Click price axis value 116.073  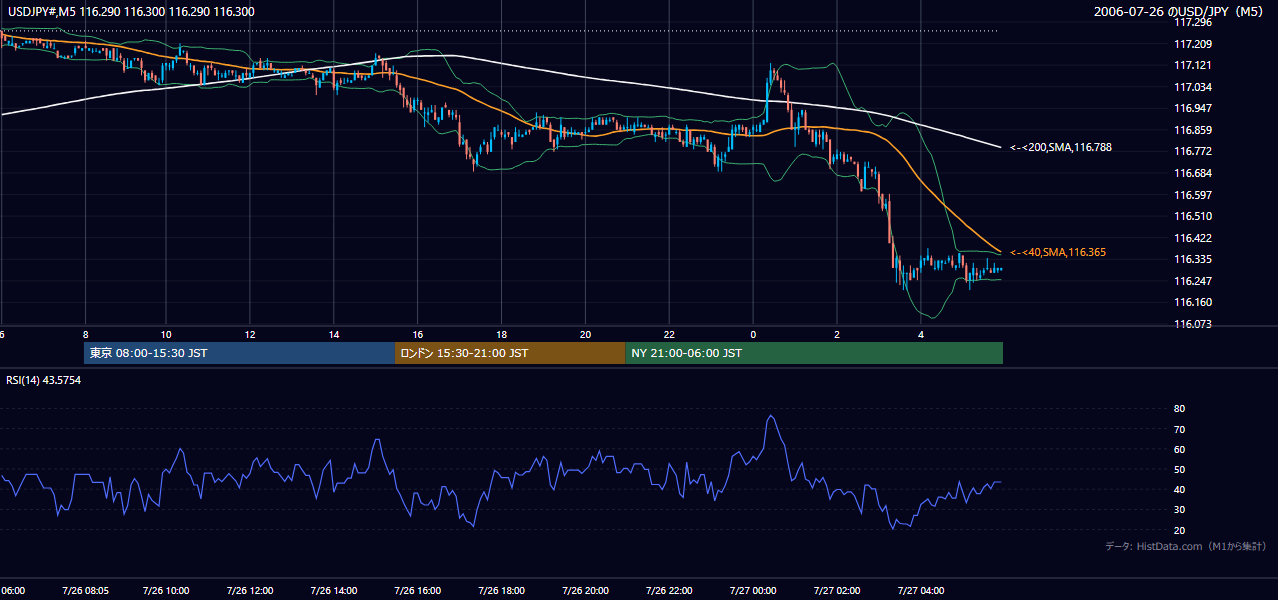point(1194,324)
